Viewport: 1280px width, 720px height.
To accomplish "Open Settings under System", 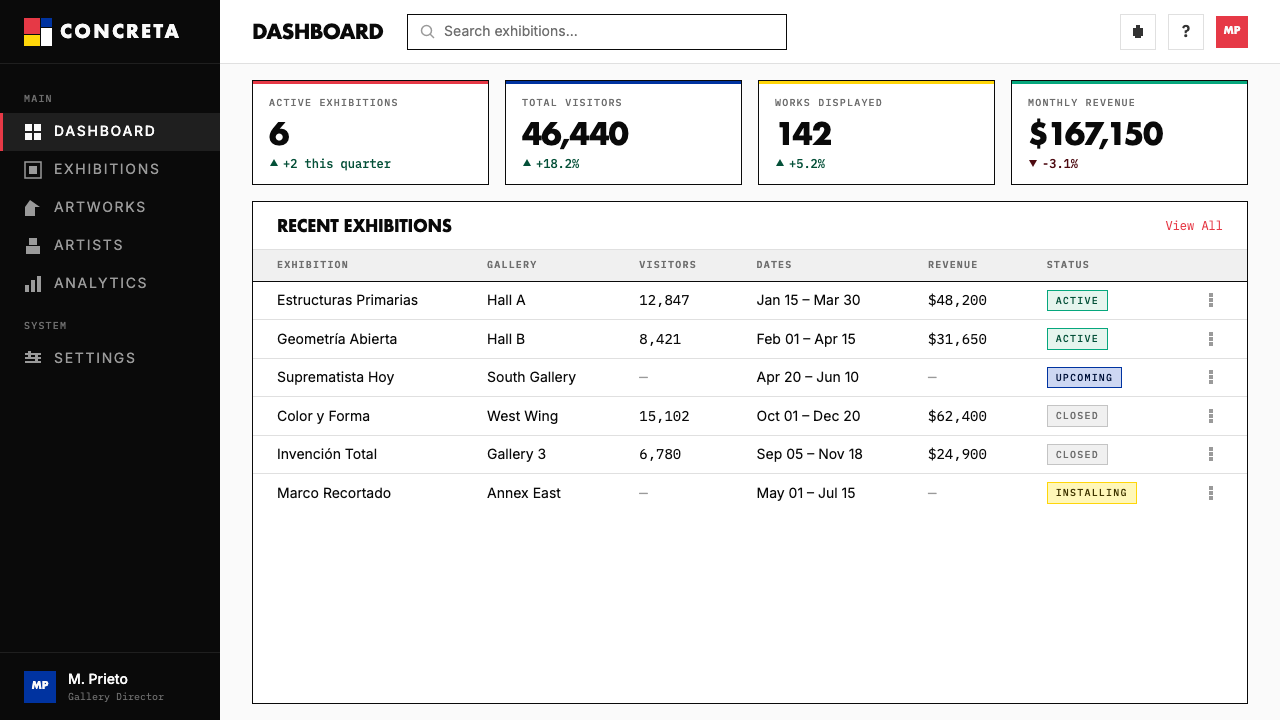I will click(110, 358).
